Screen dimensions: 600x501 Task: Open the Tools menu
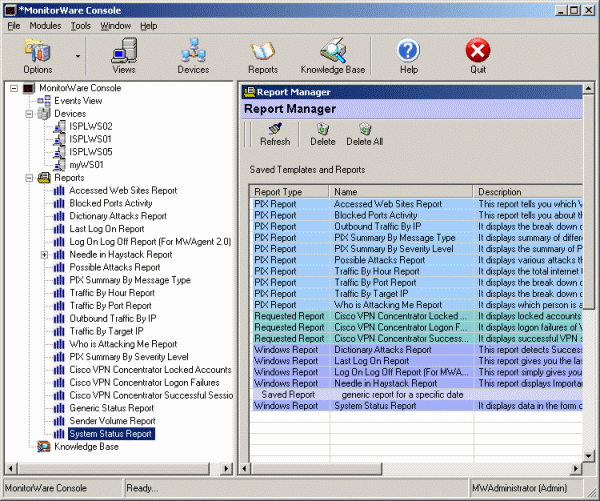[x=81, y=25]
